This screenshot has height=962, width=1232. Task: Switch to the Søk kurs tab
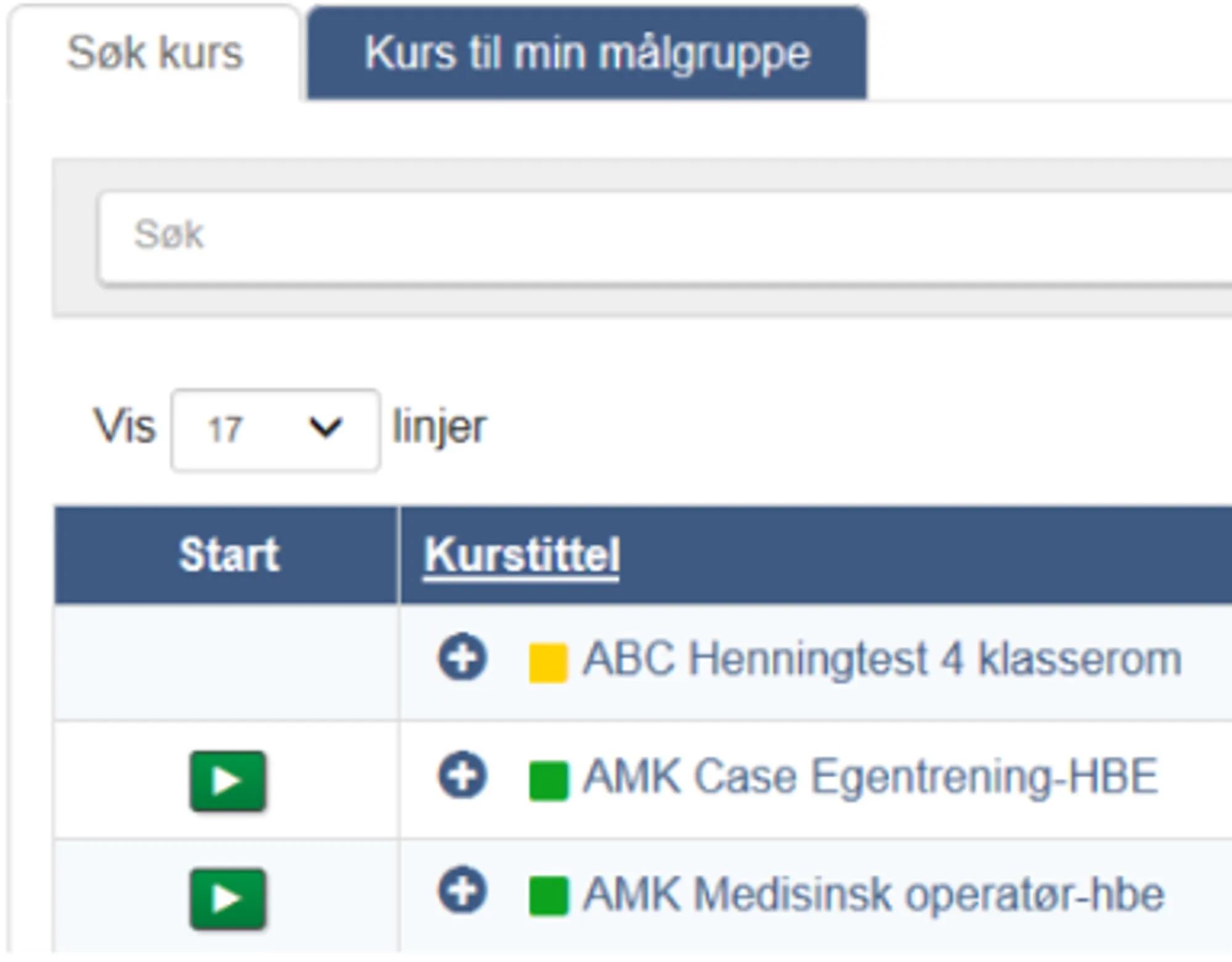155,53
